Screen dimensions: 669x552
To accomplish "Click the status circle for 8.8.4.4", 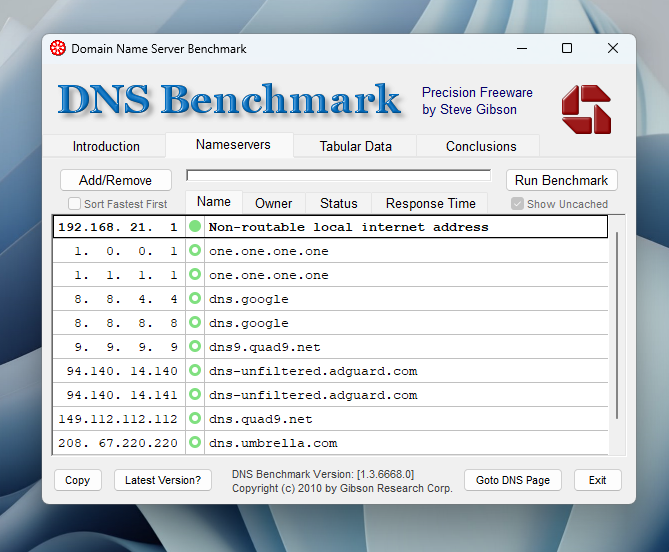I will 195,298.
